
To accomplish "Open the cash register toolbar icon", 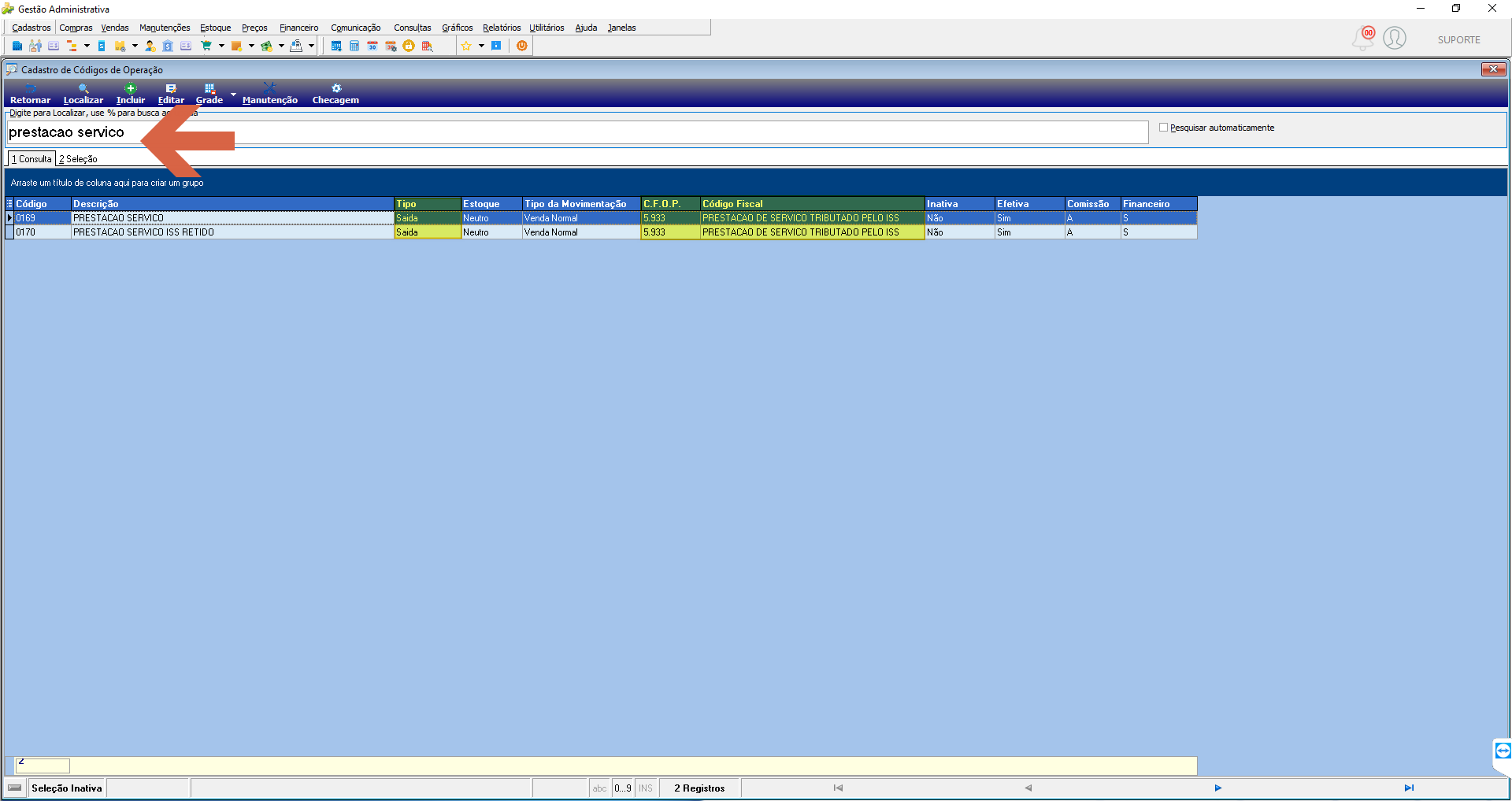I will click(296, 46).
